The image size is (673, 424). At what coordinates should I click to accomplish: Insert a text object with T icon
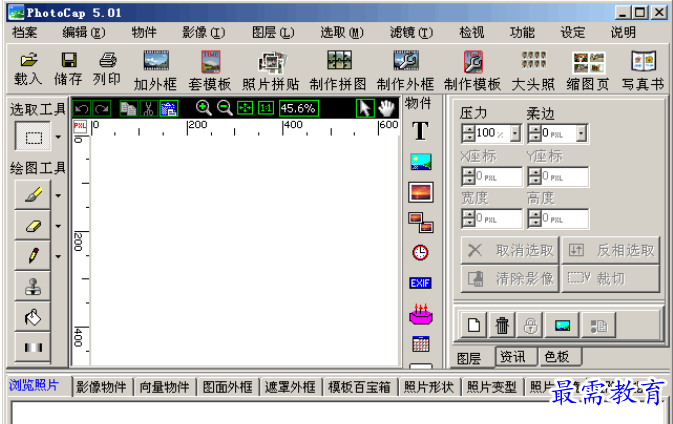click(x=421, y=130)
